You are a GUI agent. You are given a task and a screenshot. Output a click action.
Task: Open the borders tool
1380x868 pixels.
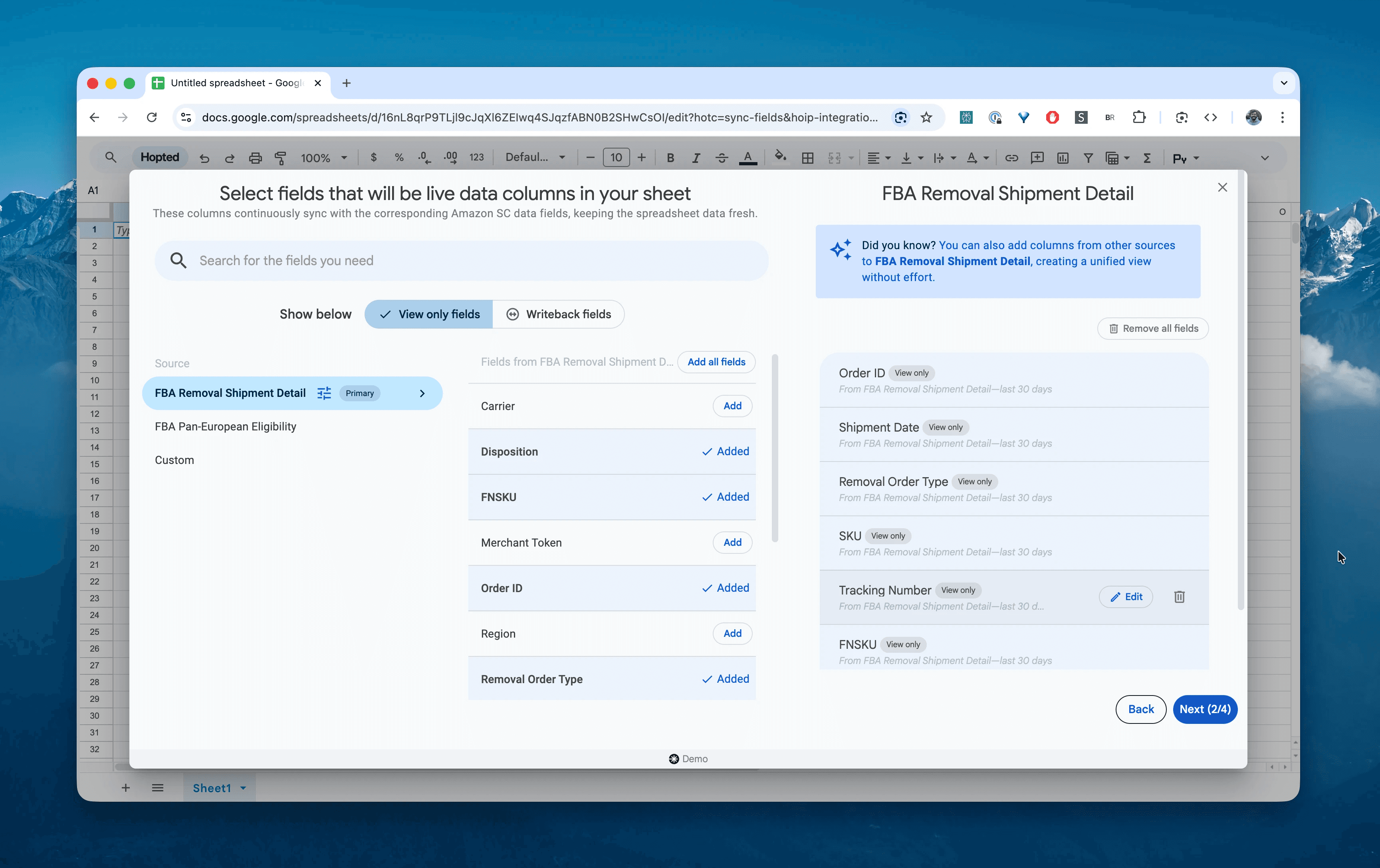(x=807, y=158)
